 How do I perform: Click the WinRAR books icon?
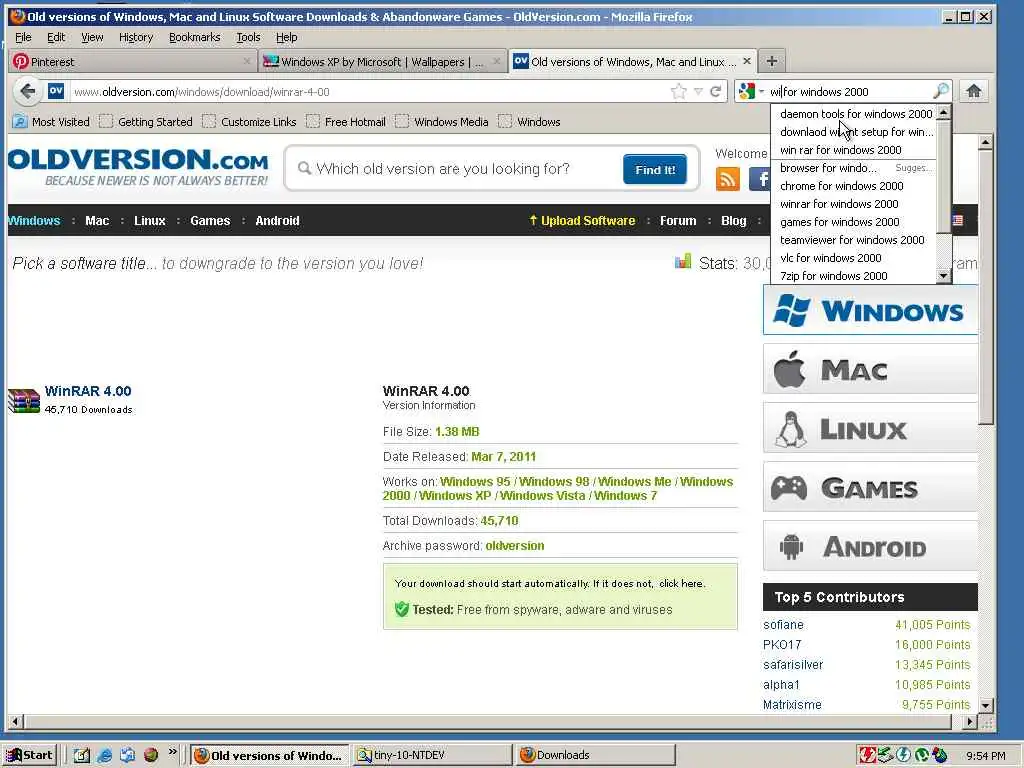(24, 400)
